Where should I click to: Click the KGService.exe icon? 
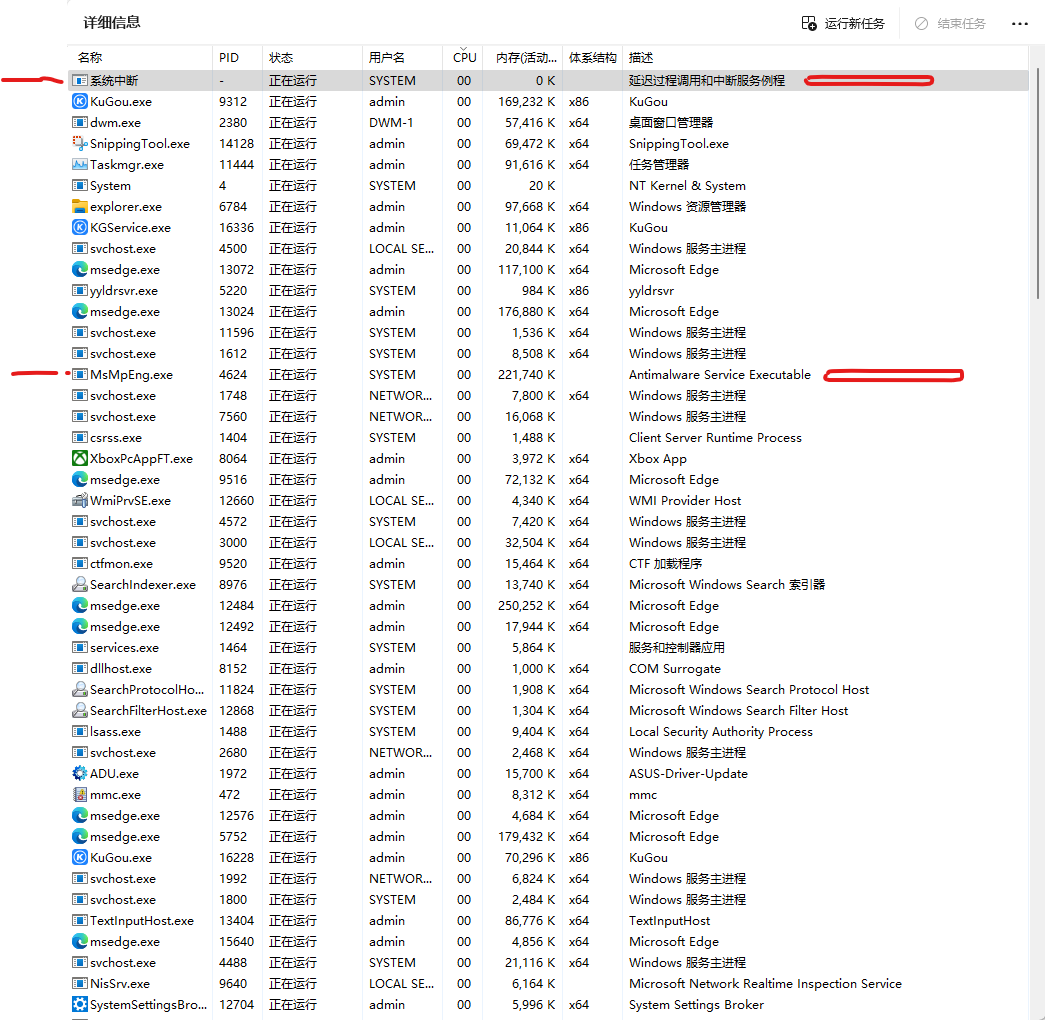79,227
